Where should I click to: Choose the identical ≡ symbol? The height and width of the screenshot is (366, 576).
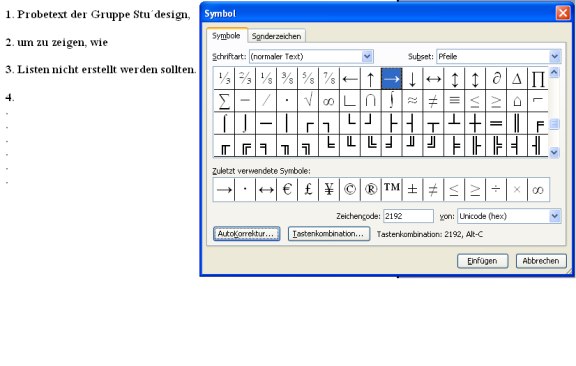click(454, 101)
